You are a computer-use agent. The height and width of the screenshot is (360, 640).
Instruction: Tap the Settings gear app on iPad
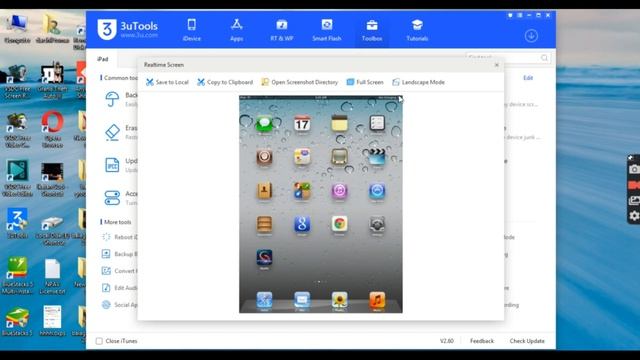(x=377, y=224)
